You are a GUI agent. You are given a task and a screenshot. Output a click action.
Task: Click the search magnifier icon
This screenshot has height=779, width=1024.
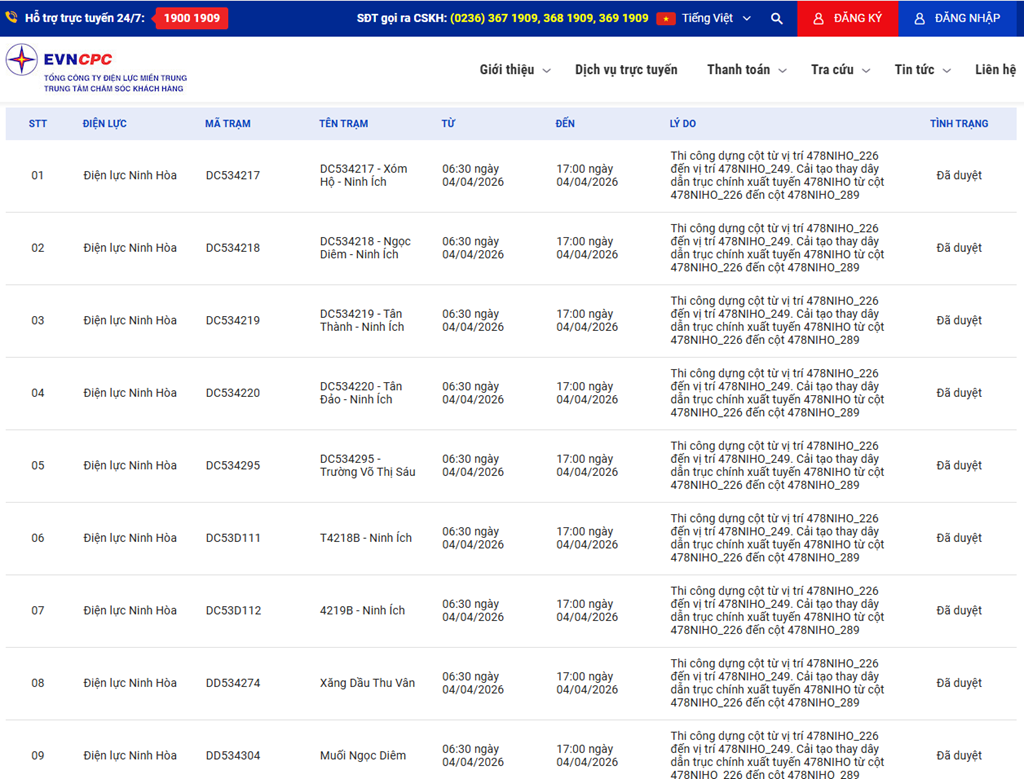point(777,19)
